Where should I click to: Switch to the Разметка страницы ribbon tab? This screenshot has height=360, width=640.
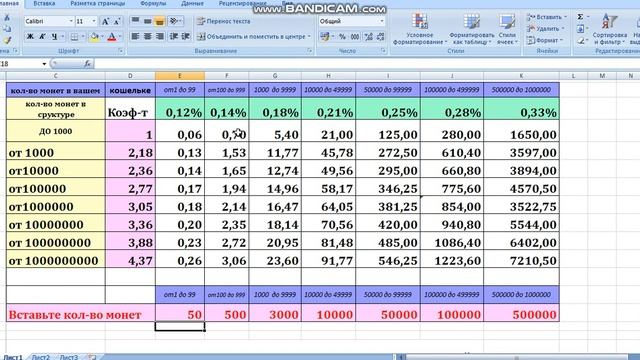98,4
